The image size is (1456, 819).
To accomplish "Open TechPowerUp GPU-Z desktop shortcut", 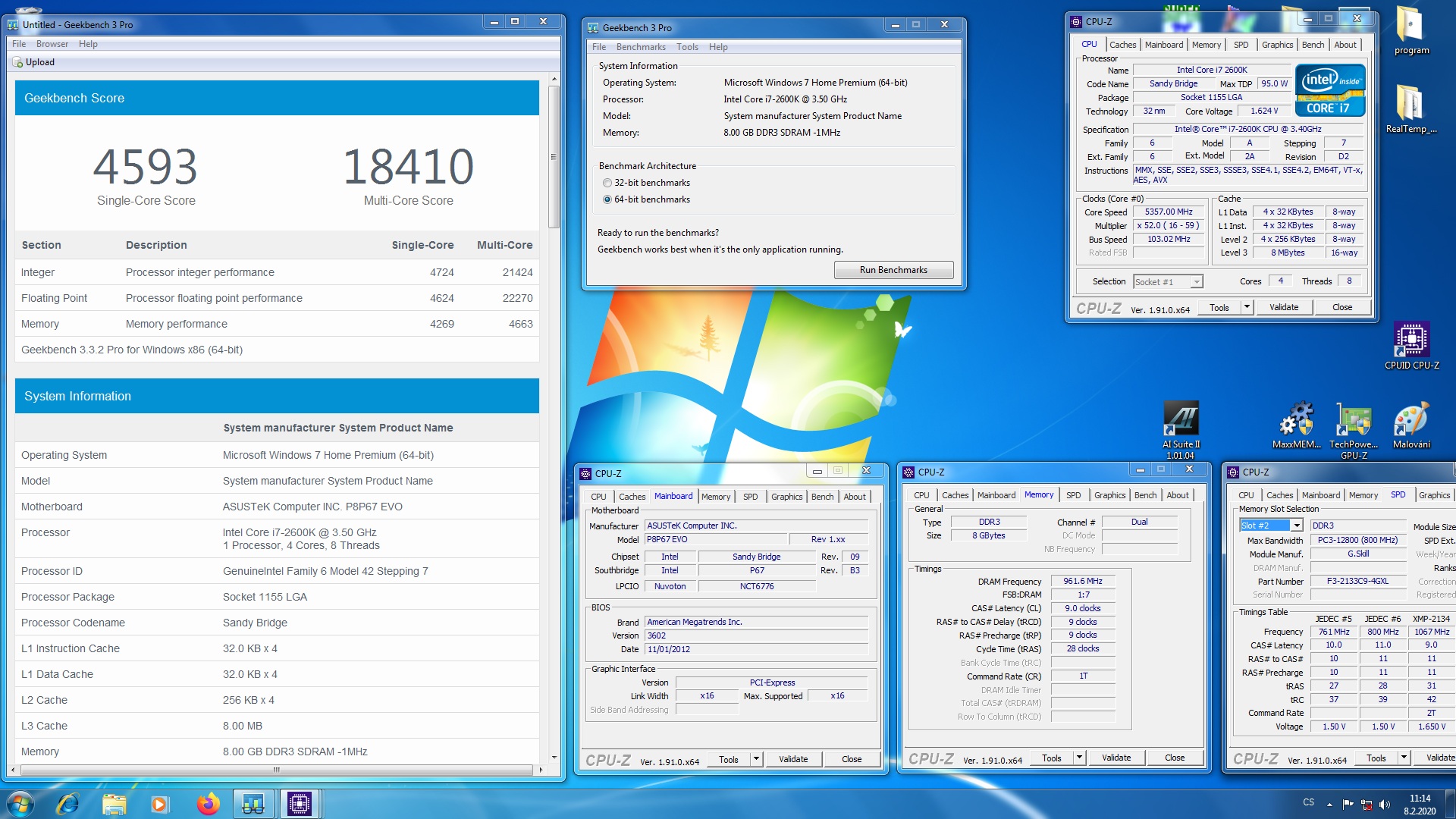I will pyautogui.click(x=1354, y=429).
